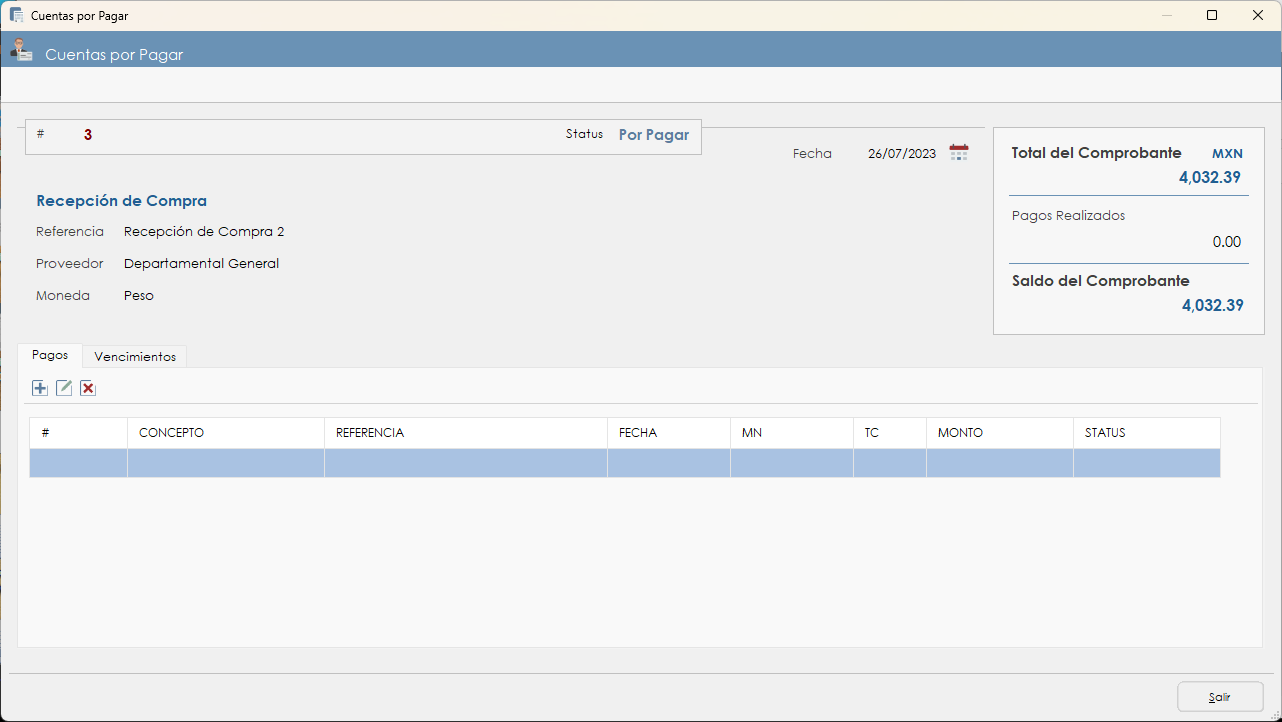Click the MONTO column header
Screen dimensions: 1282x722
click(x=999, y=433)
